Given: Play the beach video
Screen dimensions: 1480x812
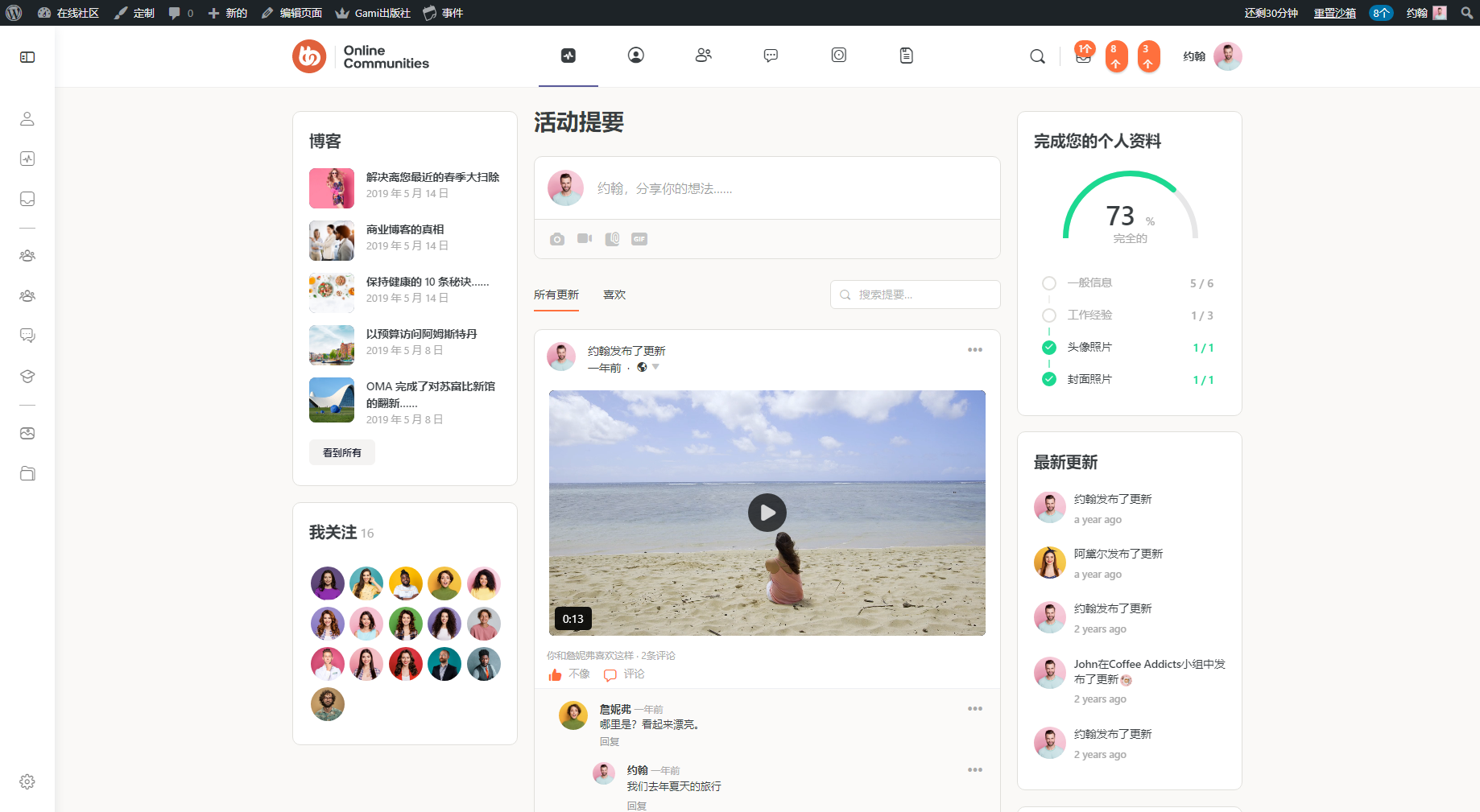Looking at the screenshot, I should tap(767, 513).
